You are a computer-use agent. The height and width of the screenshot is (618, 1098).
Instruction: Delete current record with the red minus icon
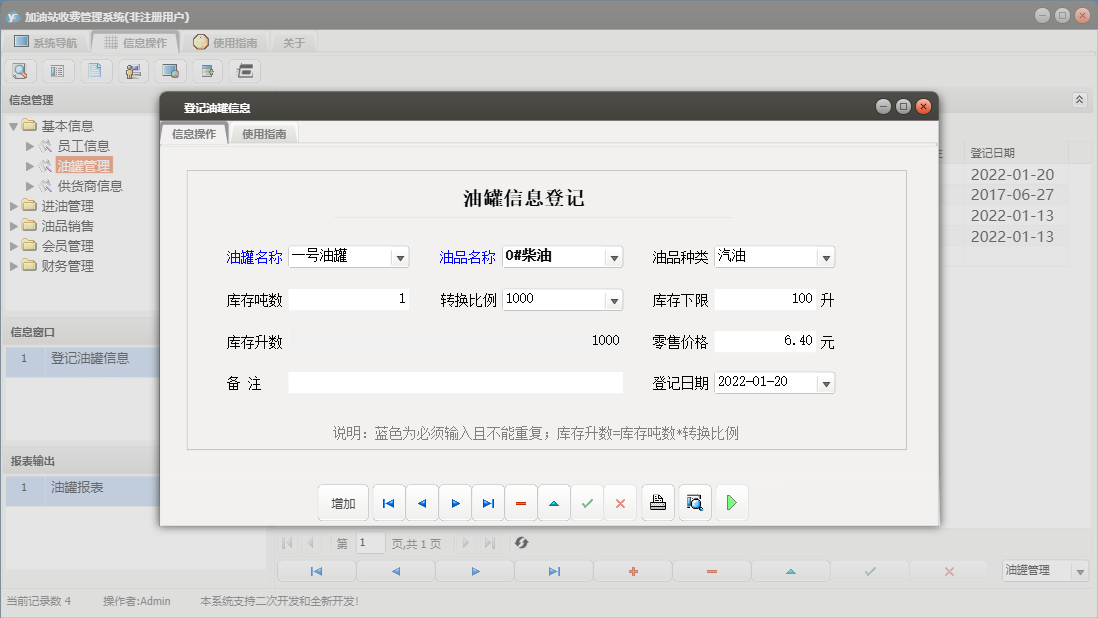coord(521,502)
